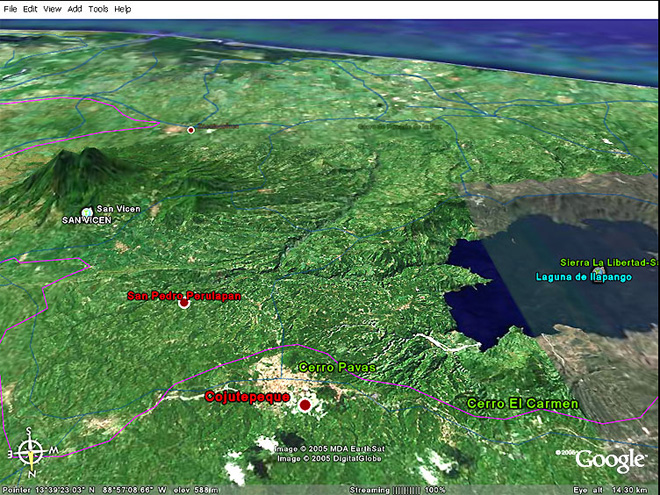Select the San Pedro Perulapan placemark marker
660x495 pixels.
tap(183, 303)
